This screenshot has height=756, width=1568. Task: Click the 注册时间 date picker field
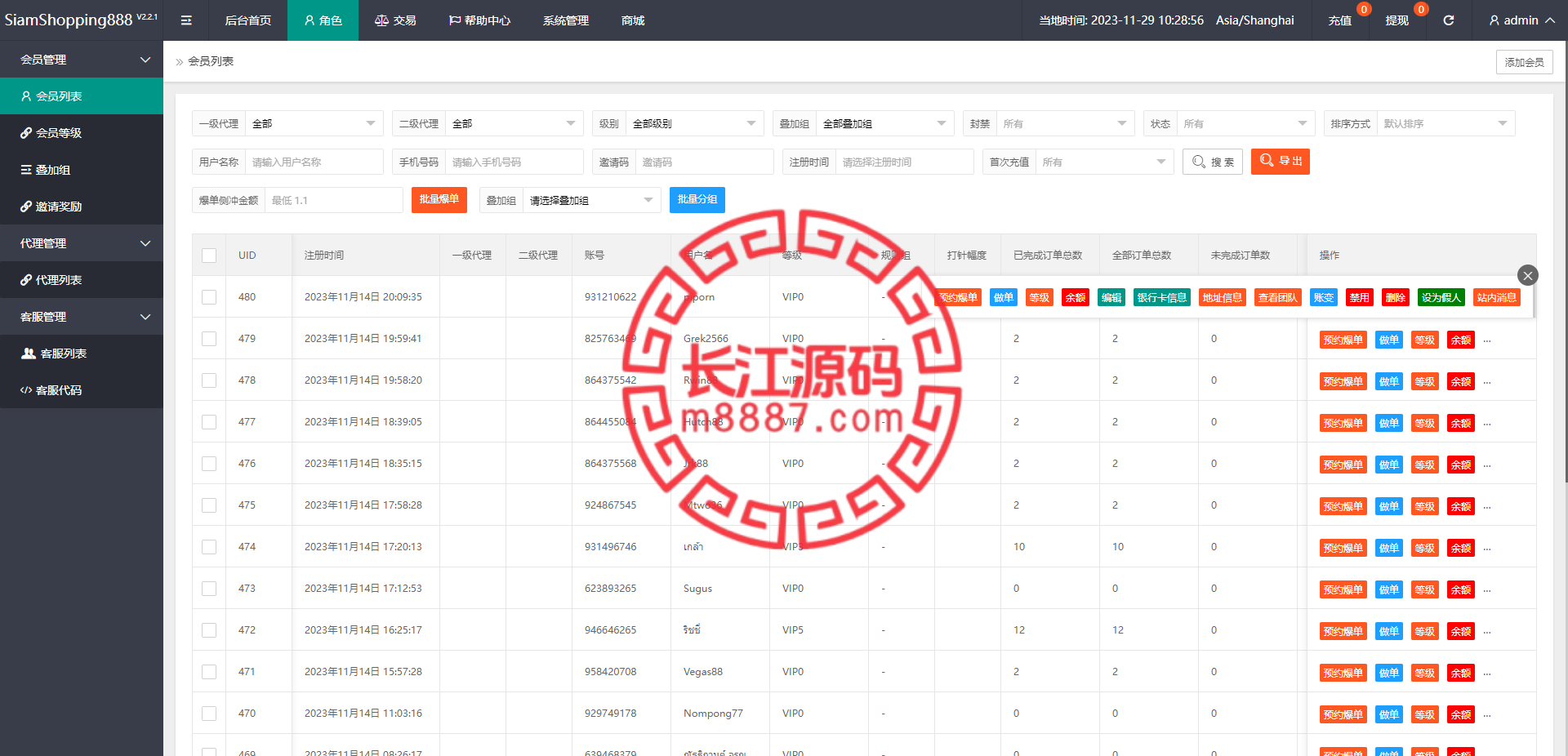coord(904,162)
